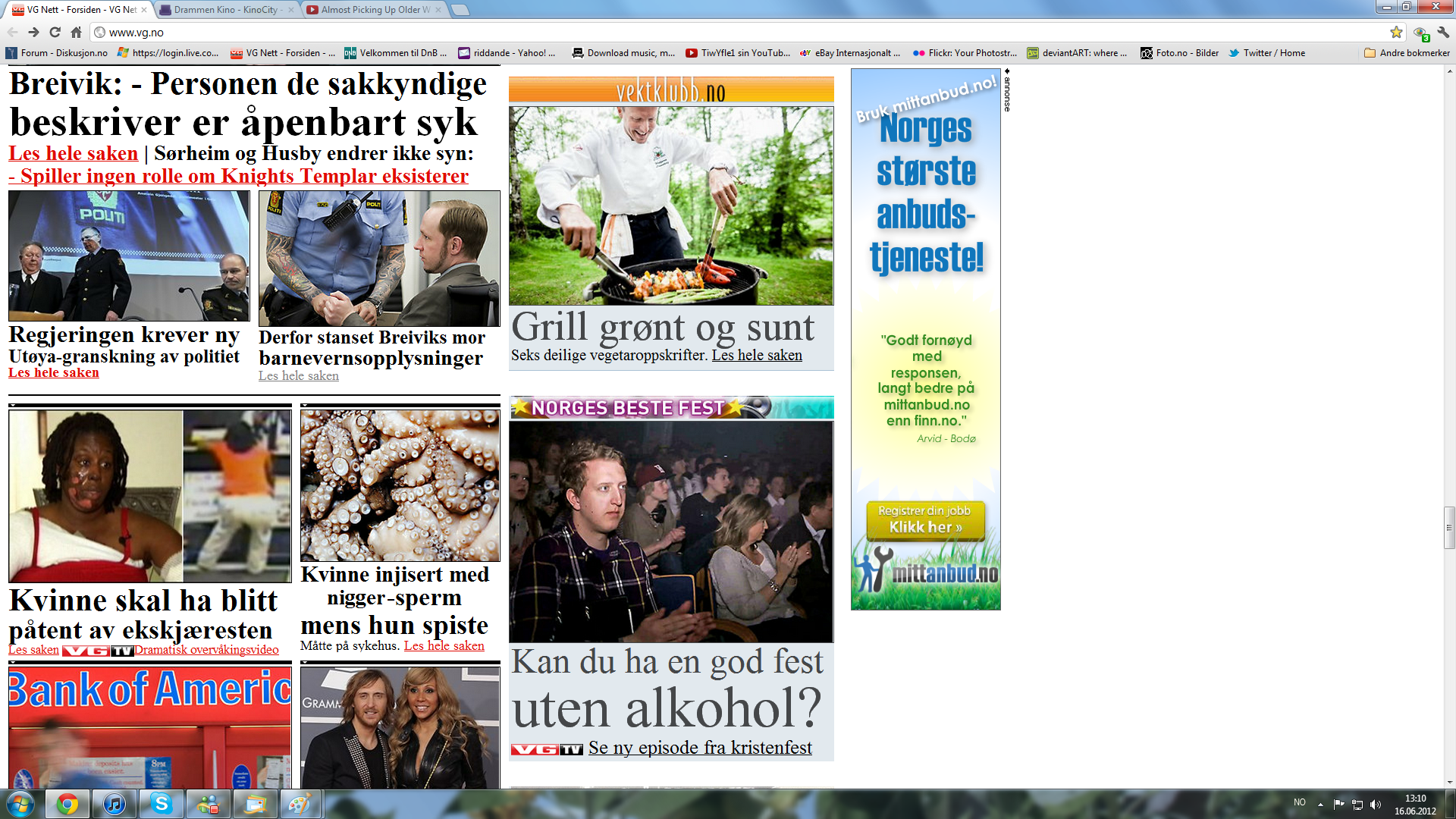Screen dimensions: 1456x819
Task: Click the extension icon beside the star
Action: 1420,33
